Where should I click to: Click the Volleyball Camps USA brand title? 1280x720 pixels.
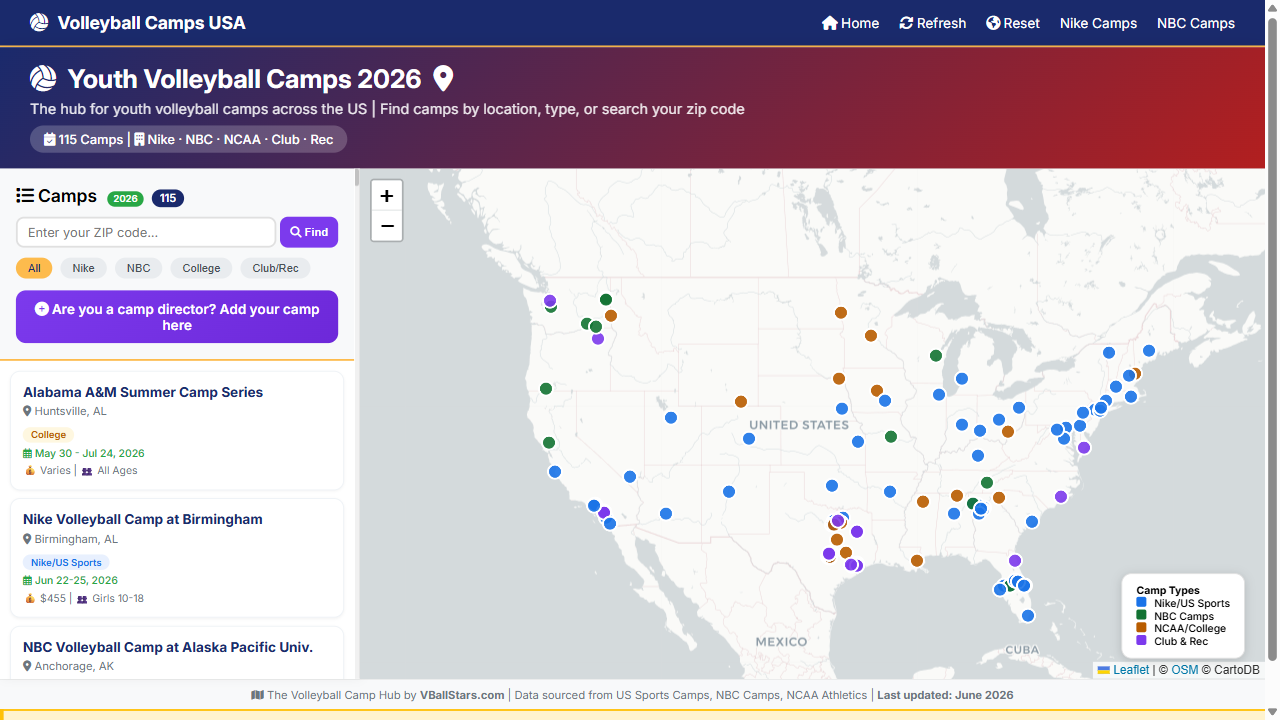pos(151,22)
